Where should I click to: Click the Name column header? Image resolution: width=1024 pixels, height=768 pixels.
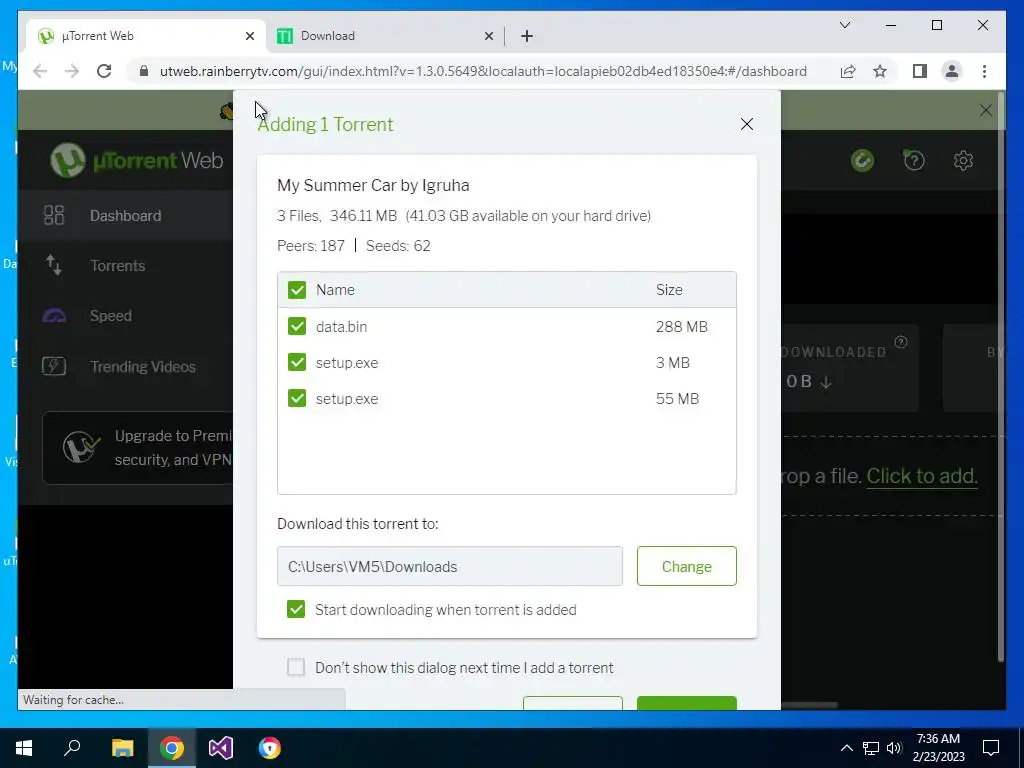(335, 290)
